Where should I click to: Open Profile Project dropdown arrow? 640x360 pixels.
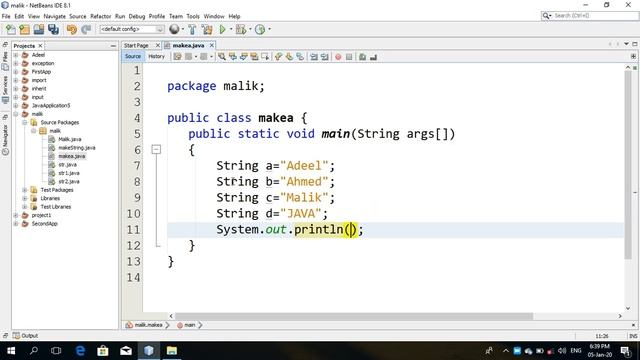pyautogui.click(x=269, y=29)
